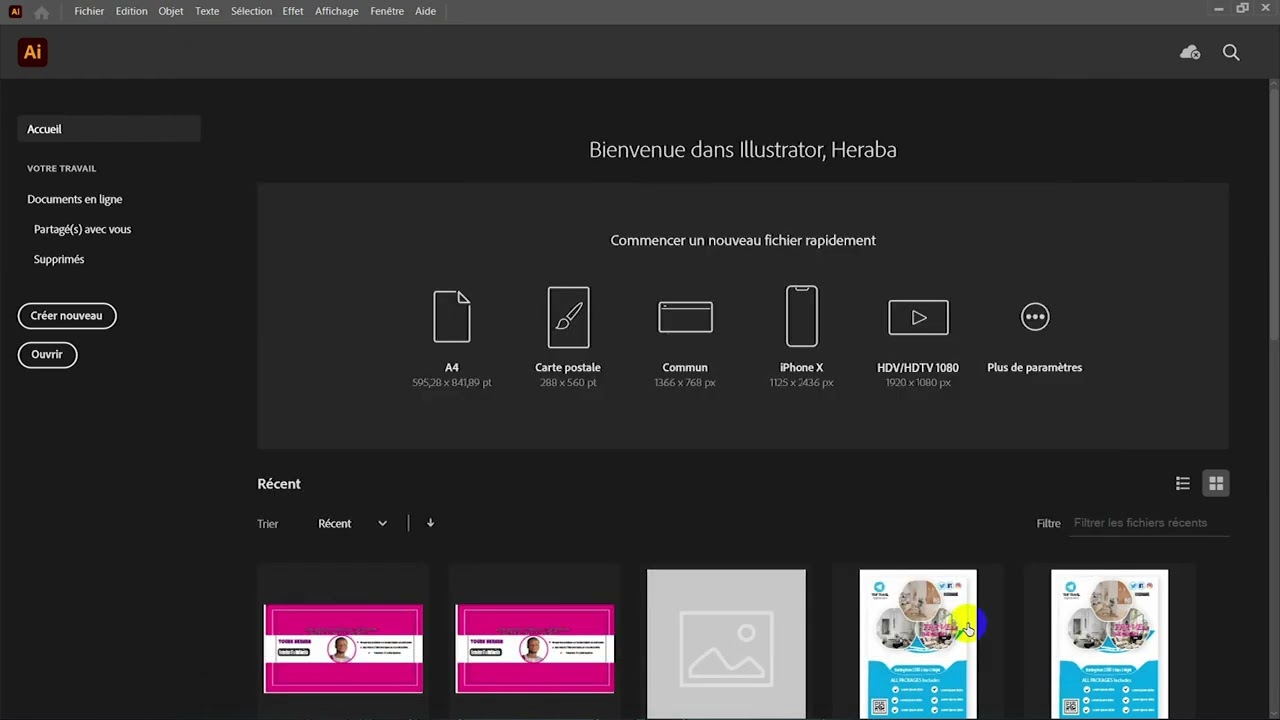
Task: Open the Edition menu
Action: point(131,11)
